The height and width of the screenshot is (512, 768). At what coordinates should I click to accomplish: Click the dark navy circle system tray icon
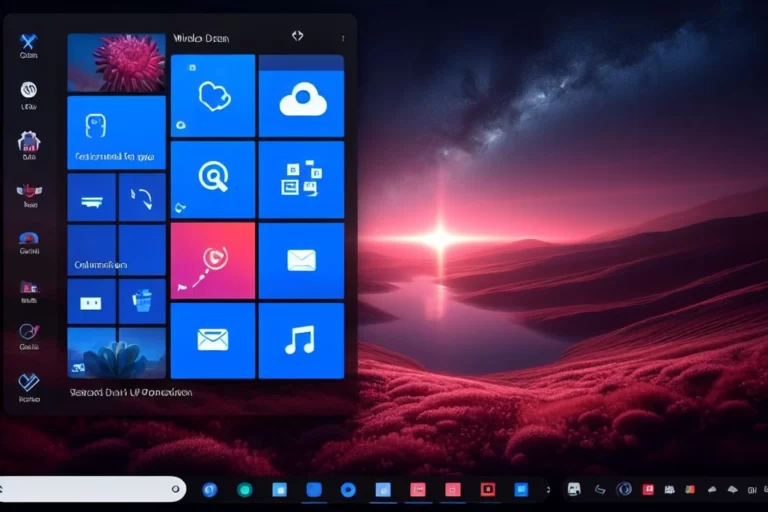click(624, 489)
